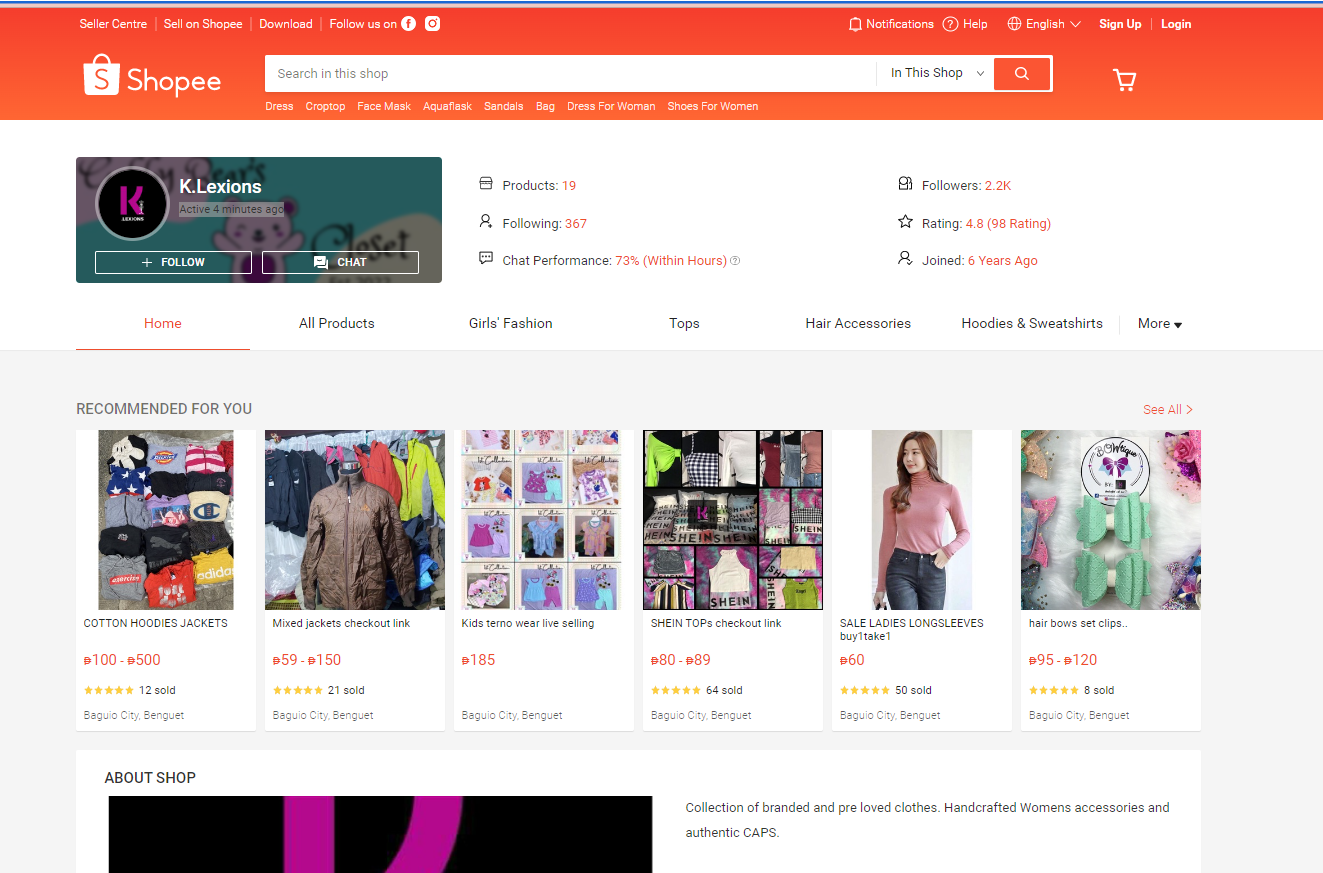
Task: Click the Followers count 2.2K
Action: 998,186
